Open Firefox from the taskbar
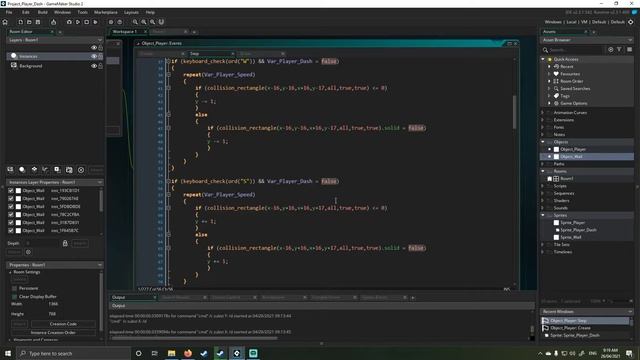The height and width of the screenshot is (360, 640). tap(188, 353)
